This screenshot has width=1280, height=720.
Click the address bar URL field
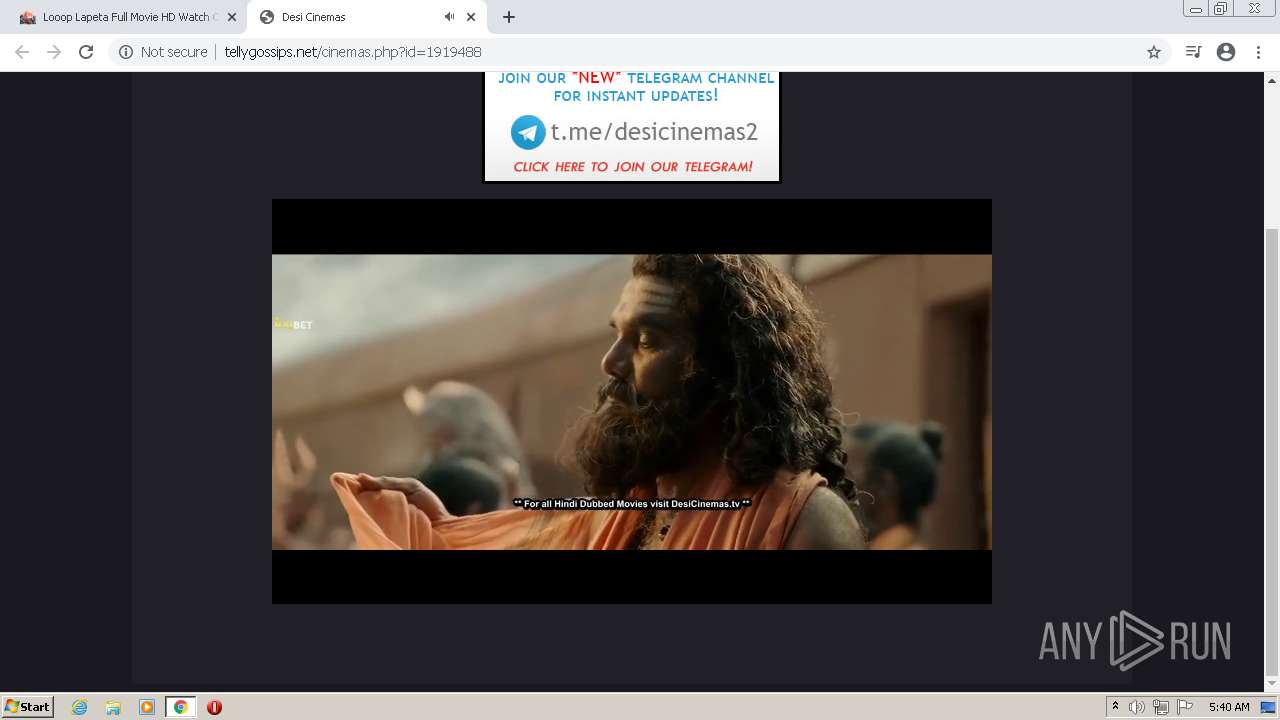(x=640, y=52)
